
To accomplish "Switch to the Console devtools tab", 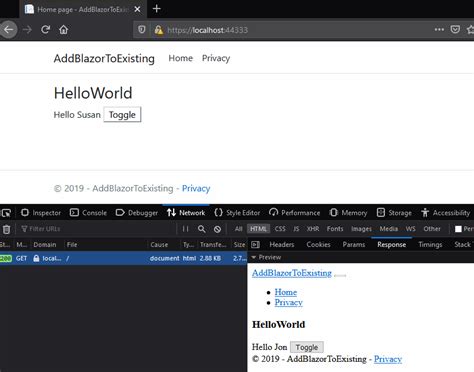I will point(88,213).
